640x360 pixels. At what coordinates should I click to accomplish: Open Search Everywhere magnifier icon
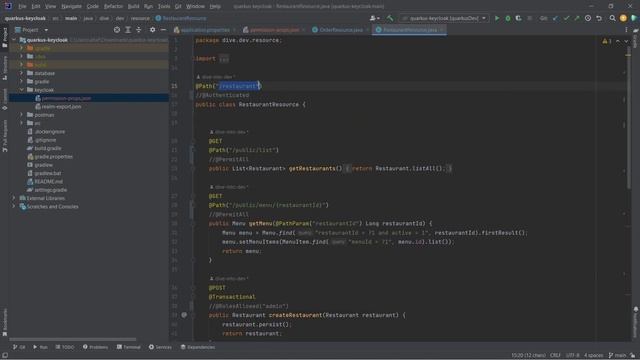(612, 18)
